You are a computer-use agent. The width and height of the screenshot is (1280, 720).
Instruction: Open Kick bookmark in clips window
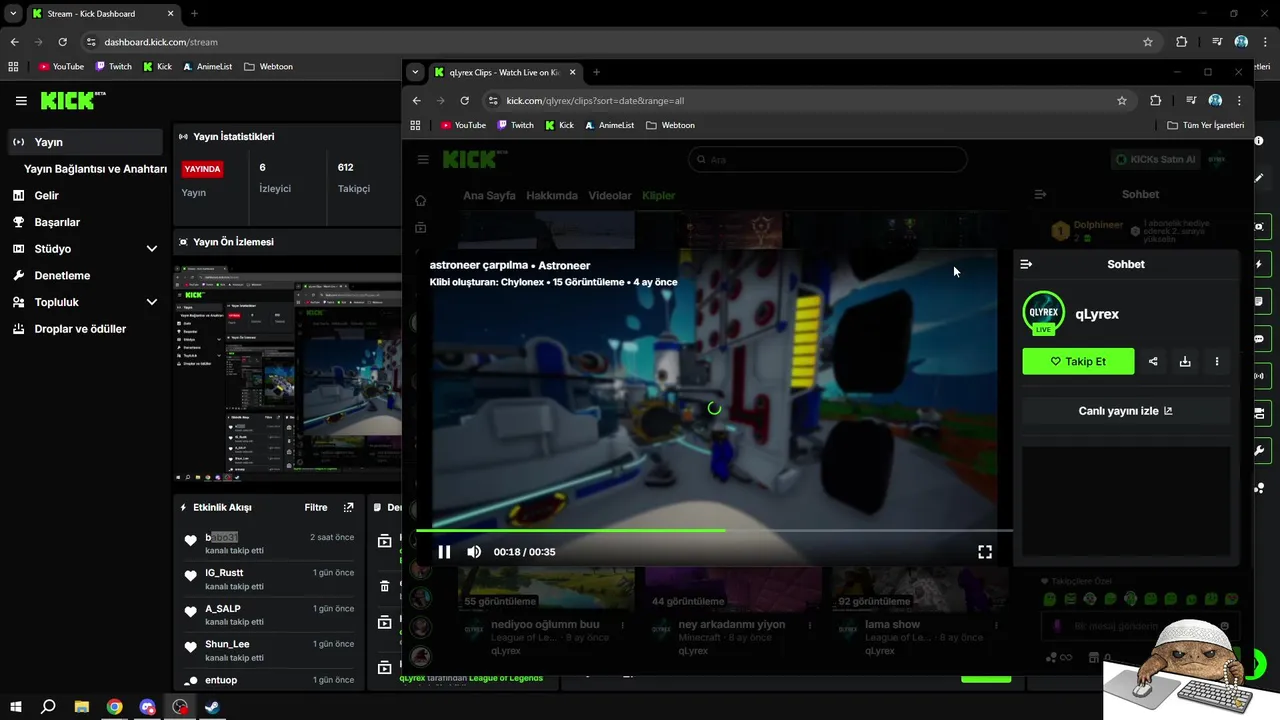click(559, 126)
